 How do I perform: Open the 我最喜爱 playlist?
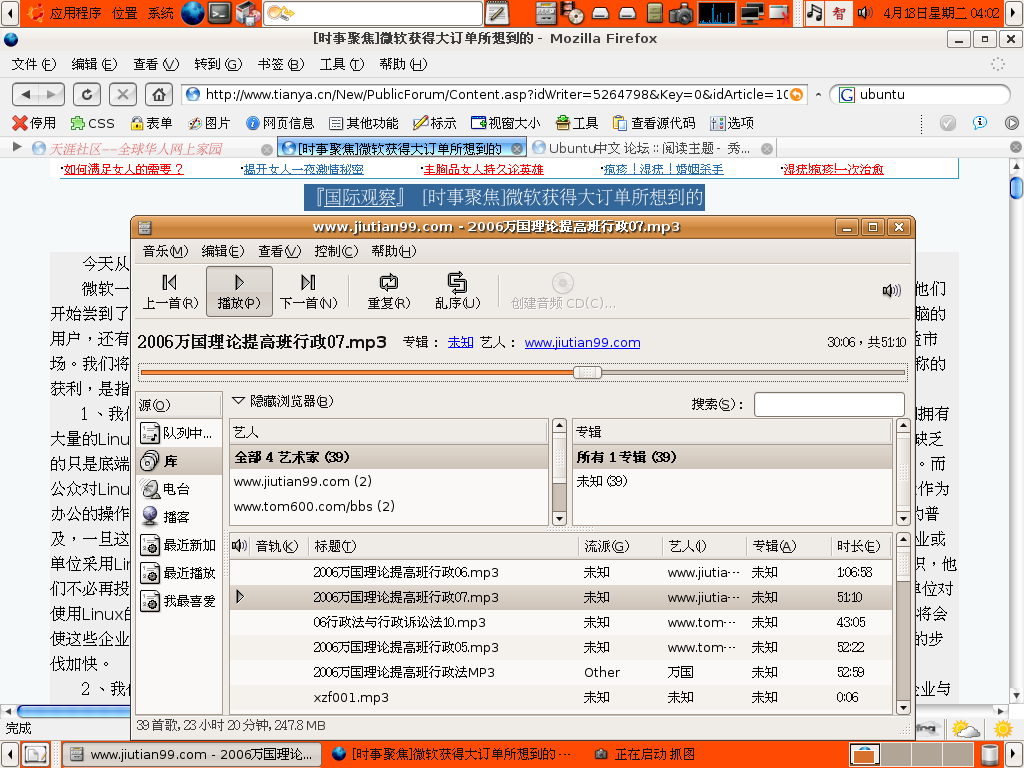point(178,601)
